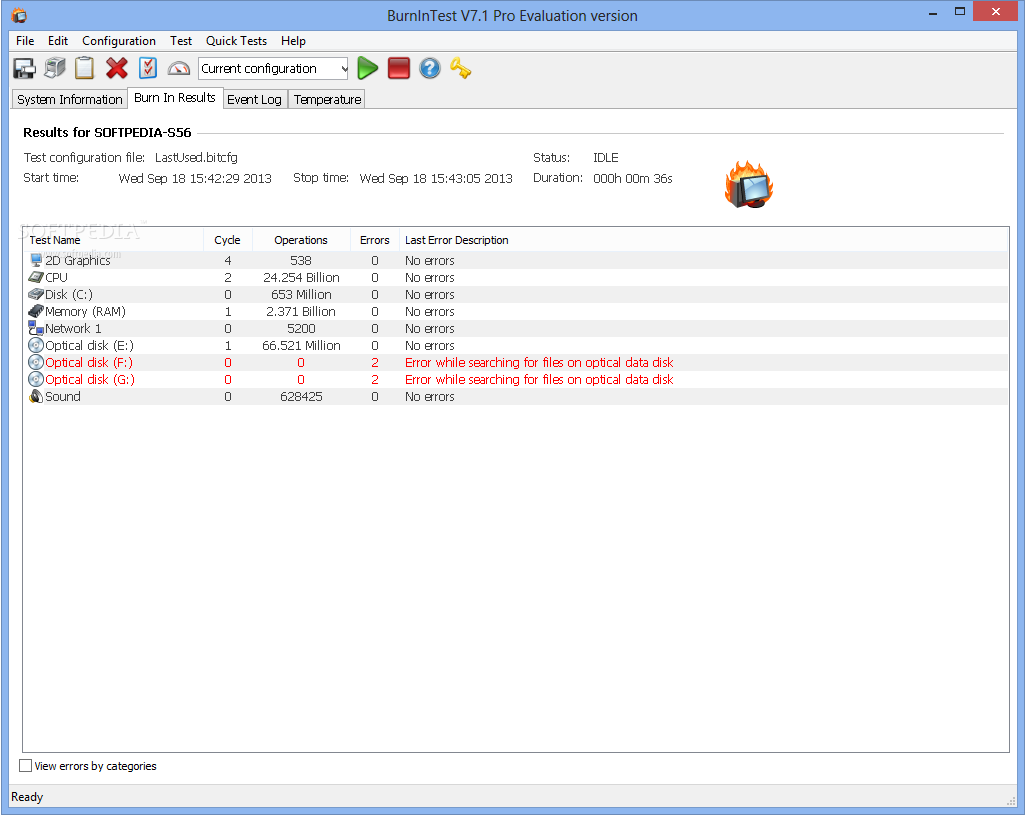Click the clipboard copy results icon

(x=85, y=68)
